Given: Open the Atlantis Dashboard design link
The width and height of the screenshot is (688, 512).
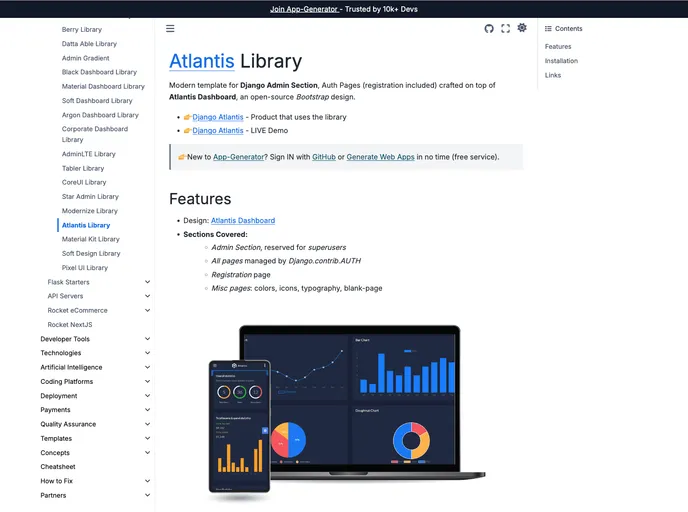Looking at the screenshot, I should click(243, 220).
